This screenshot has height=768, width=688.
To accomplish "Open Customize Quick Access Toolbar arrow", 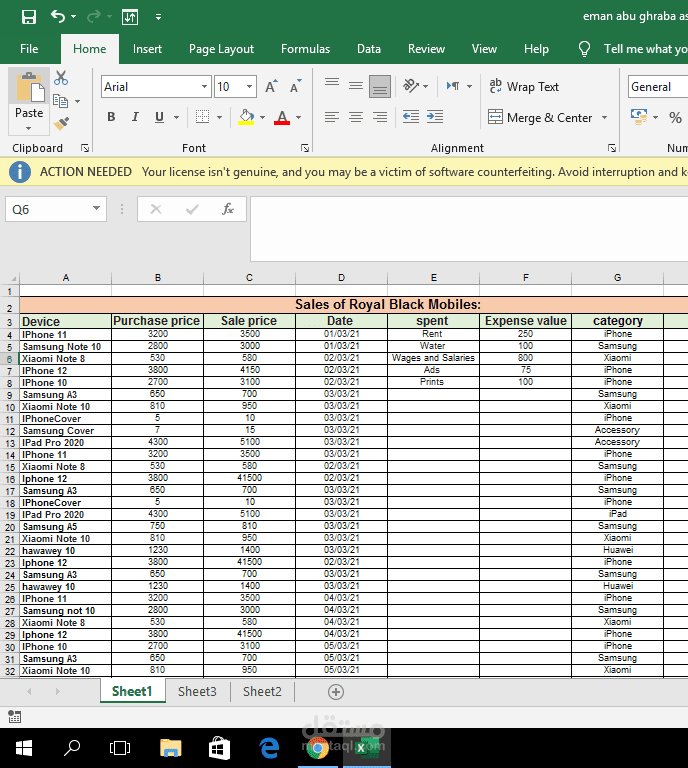I will pyautogui.click(x=158, y=17).
